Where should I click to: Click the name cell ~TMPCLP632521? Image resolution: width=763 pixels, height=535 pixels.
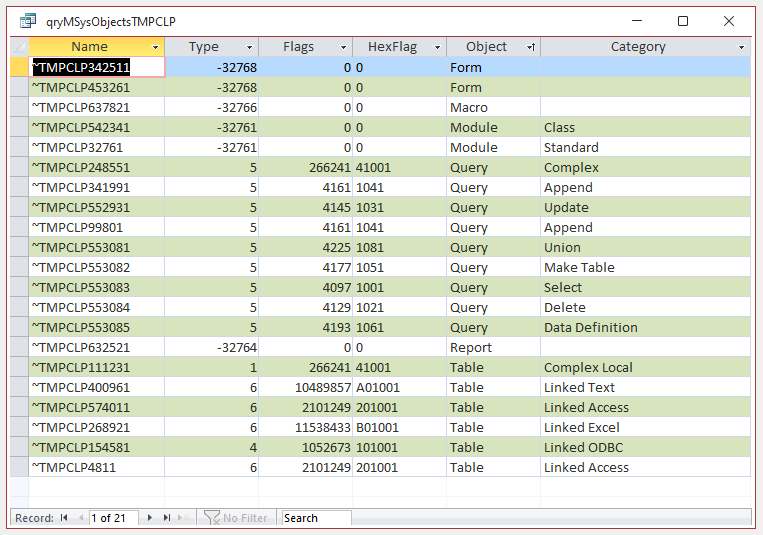point(97,348)
